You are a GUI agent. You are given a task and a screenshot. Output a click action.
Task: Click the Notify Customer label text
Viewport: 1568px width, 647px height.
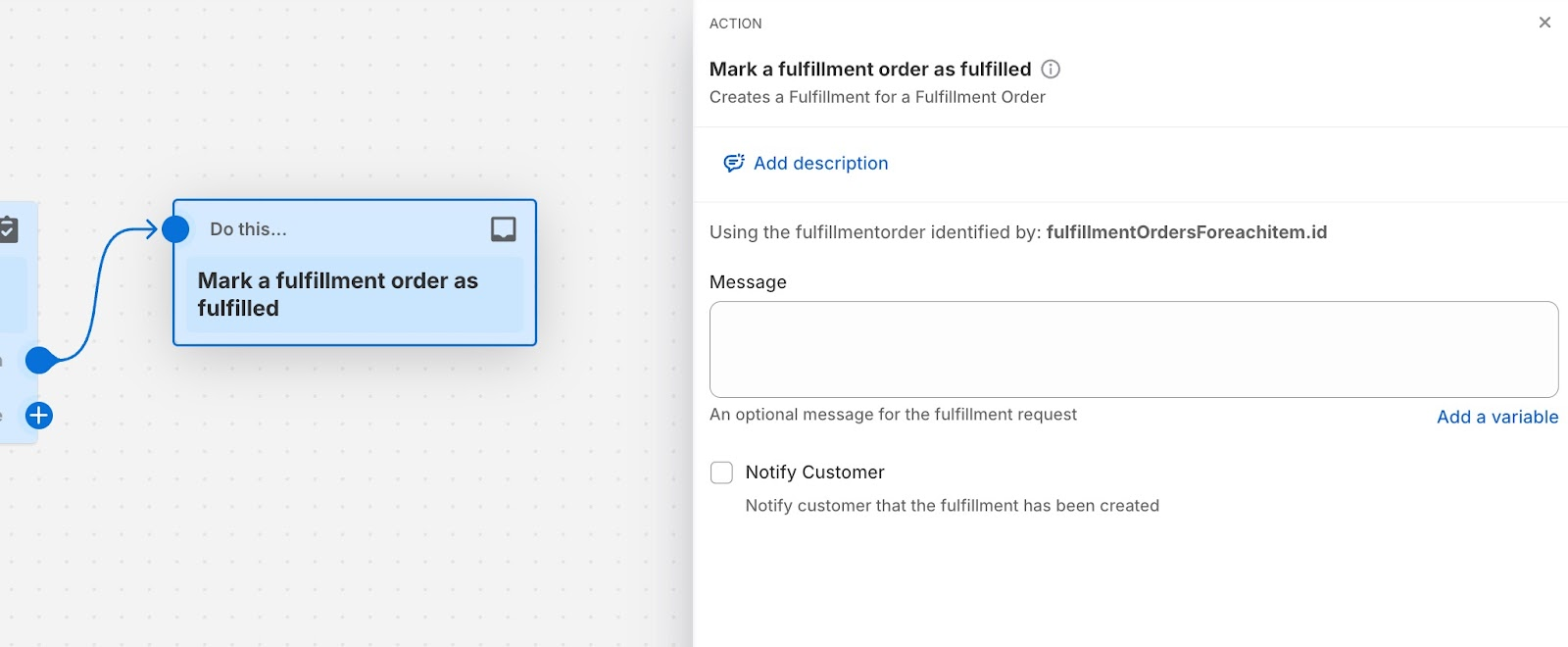814,473
